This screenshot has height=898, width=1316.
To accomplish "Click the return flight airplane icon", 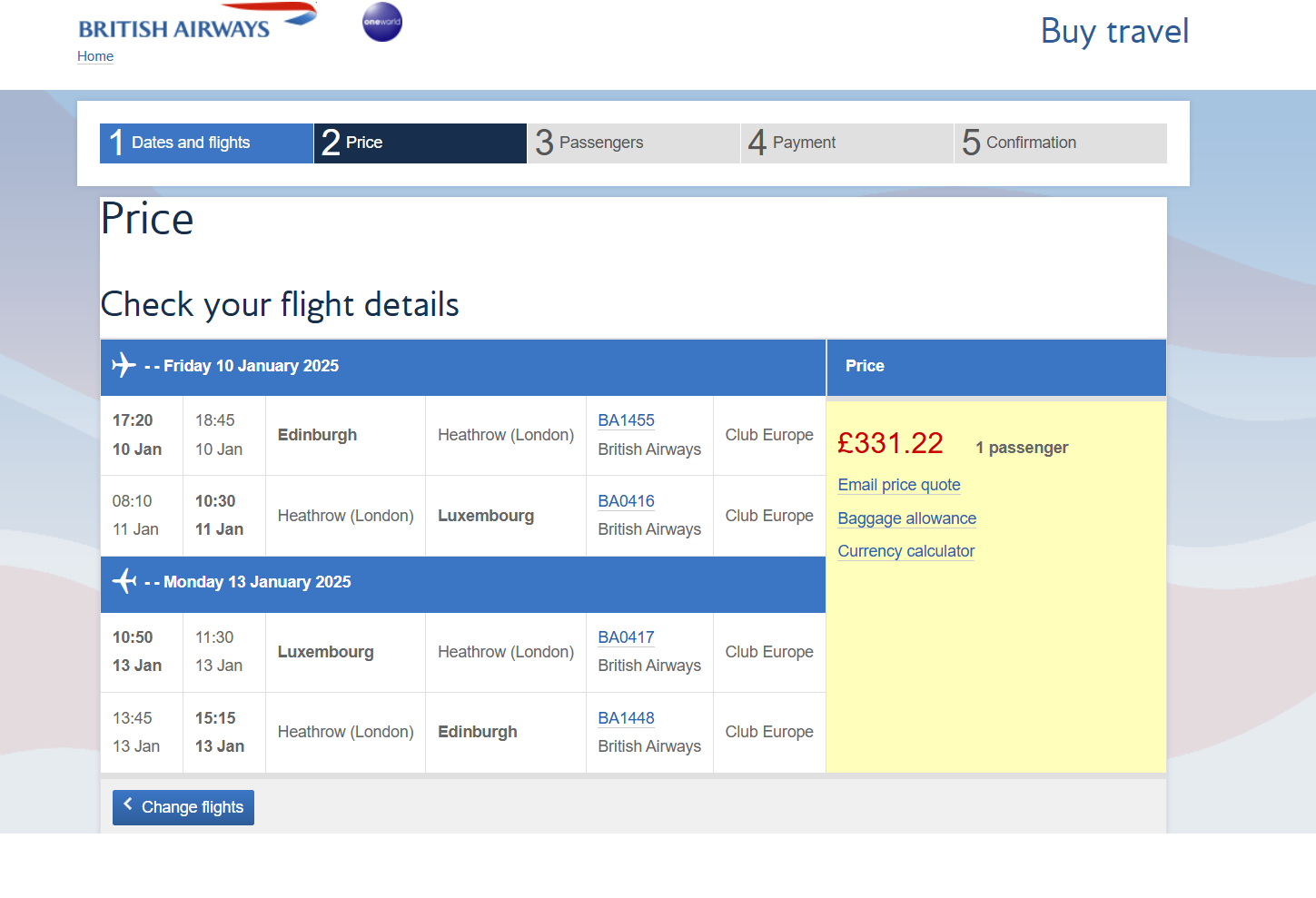I will coord(124,581).
